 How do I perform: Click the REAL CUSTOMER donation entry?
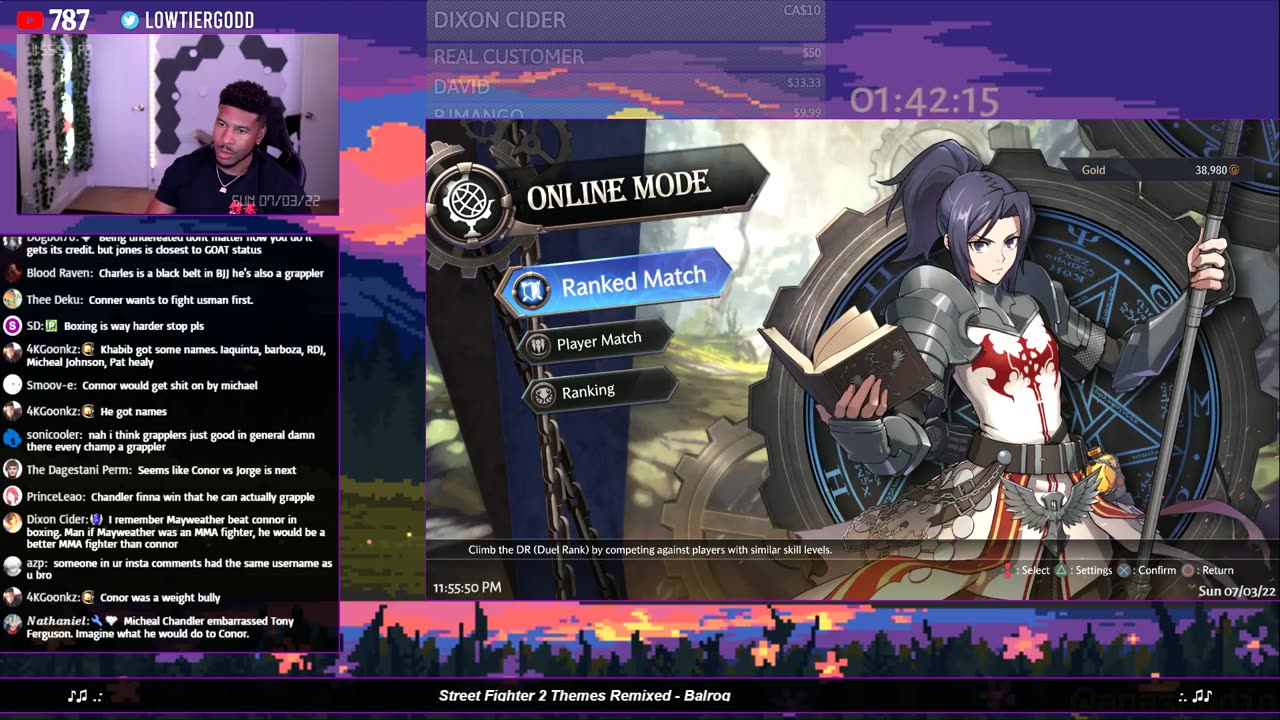tap(627, 56)
